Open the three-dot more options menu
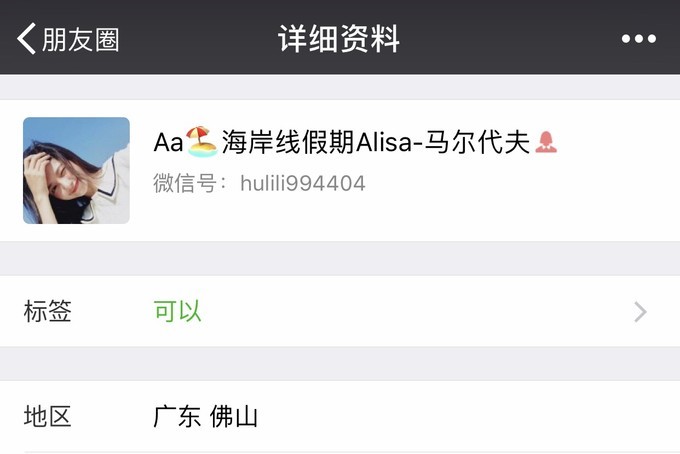 [638, 39]
